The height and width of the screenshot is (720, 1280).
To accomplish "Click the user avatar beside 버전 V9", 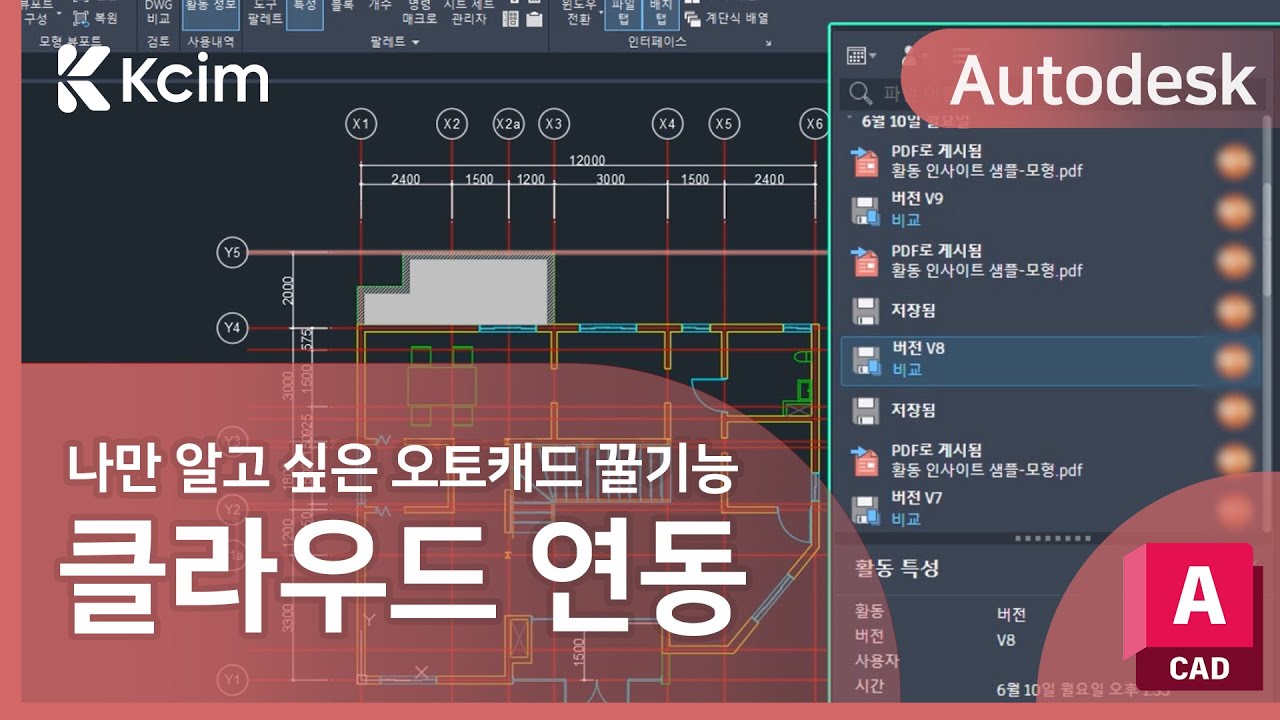I will point(1236,210).
